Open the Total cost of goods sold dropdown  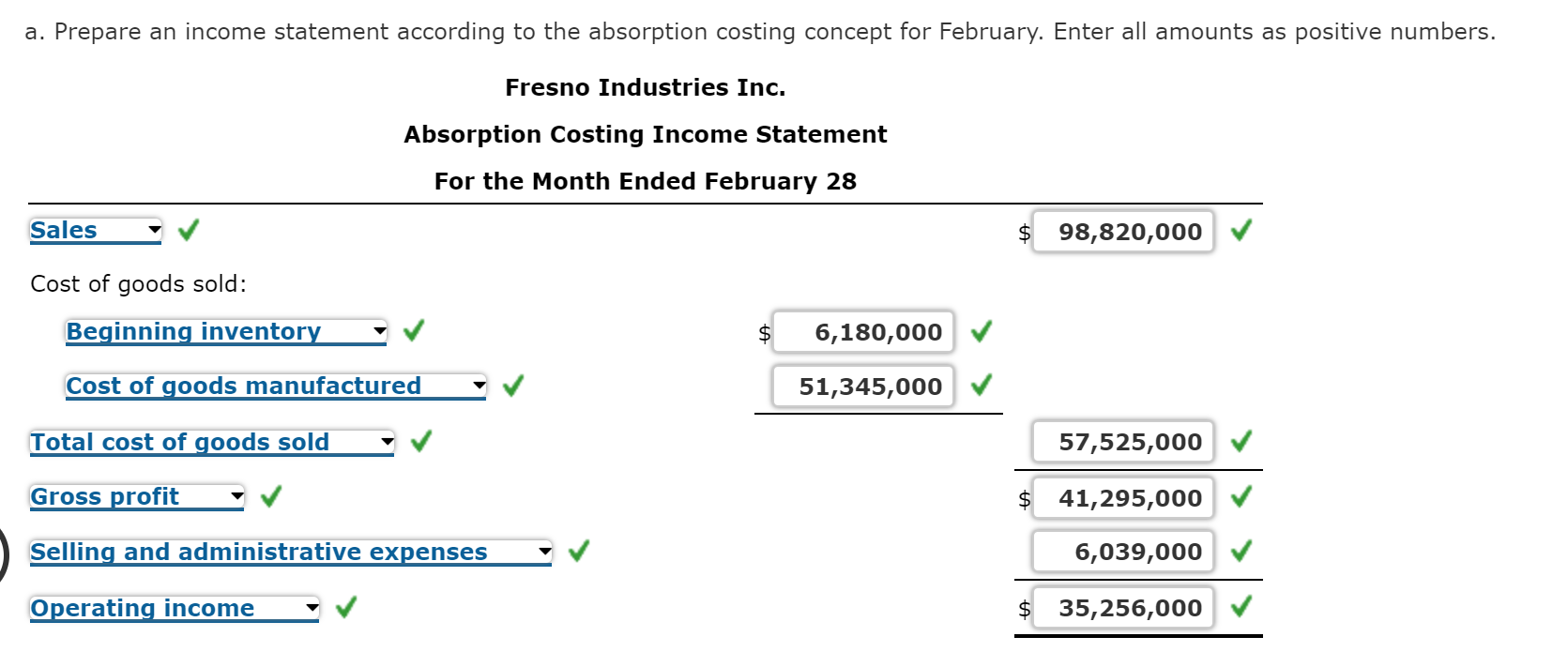(x=386, y=440)
